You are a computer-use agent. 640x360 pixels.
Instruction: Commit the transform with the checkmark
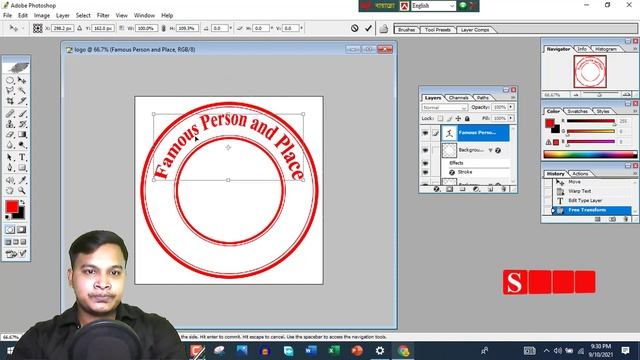coord(368,28)
